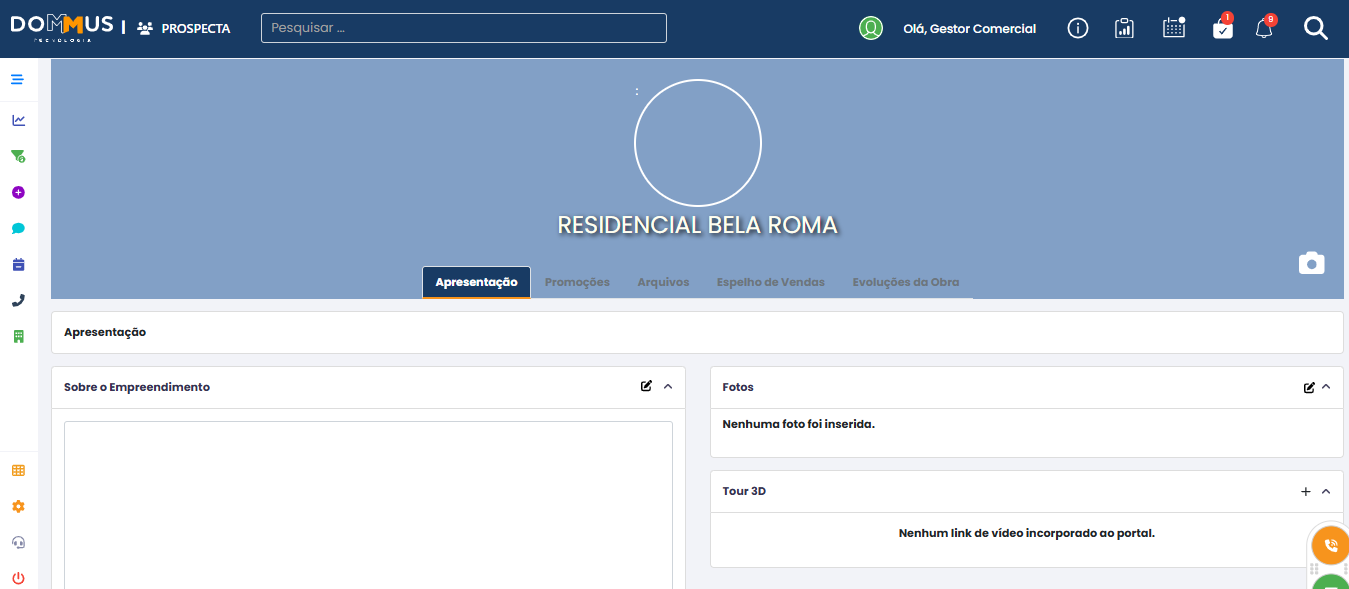Collapse the Tour 3D panel

(1326, 491)
